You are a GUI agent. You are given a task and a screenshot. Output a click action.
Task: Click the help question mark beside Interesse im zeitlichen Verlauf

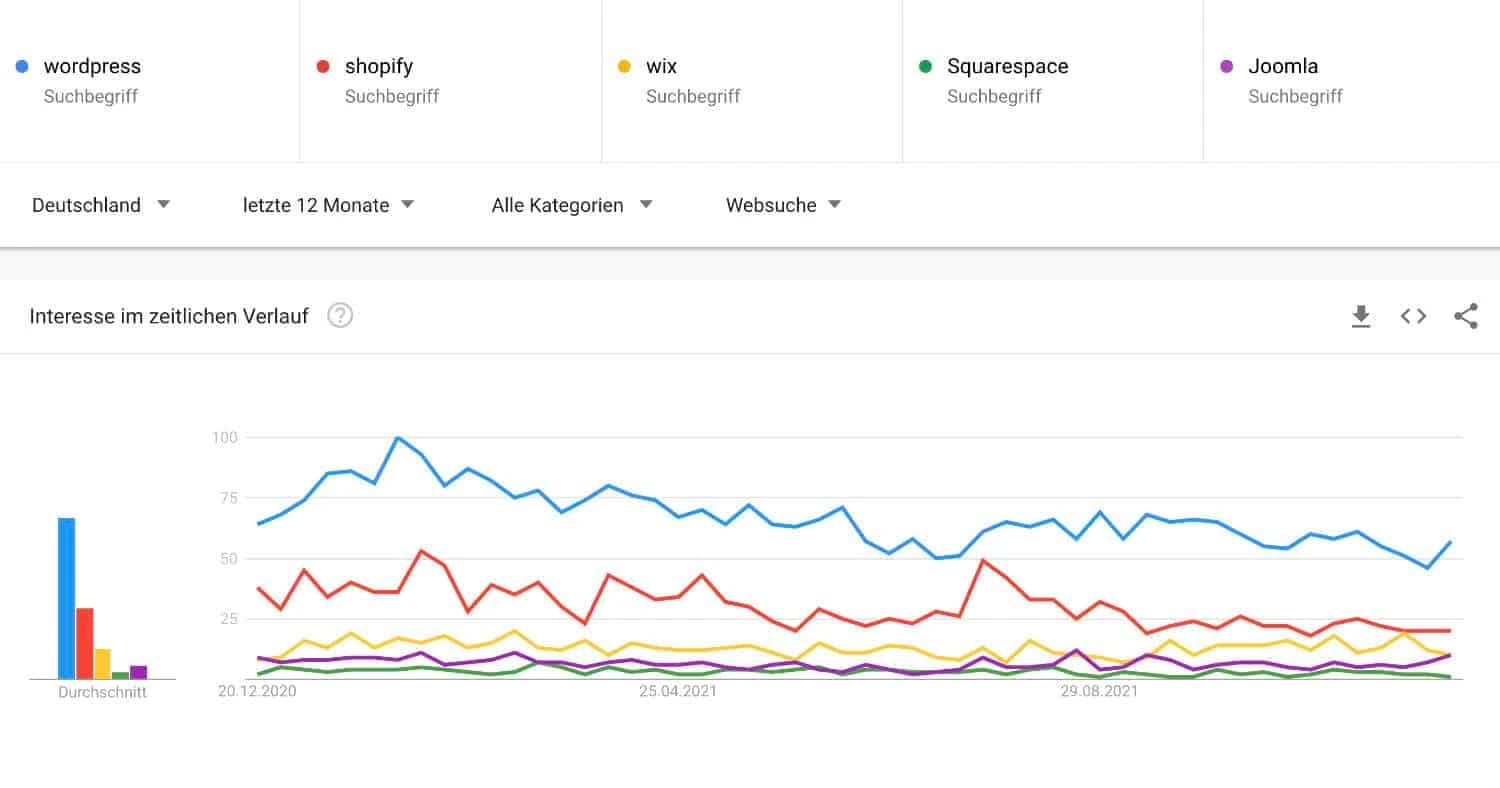(340, 315)
